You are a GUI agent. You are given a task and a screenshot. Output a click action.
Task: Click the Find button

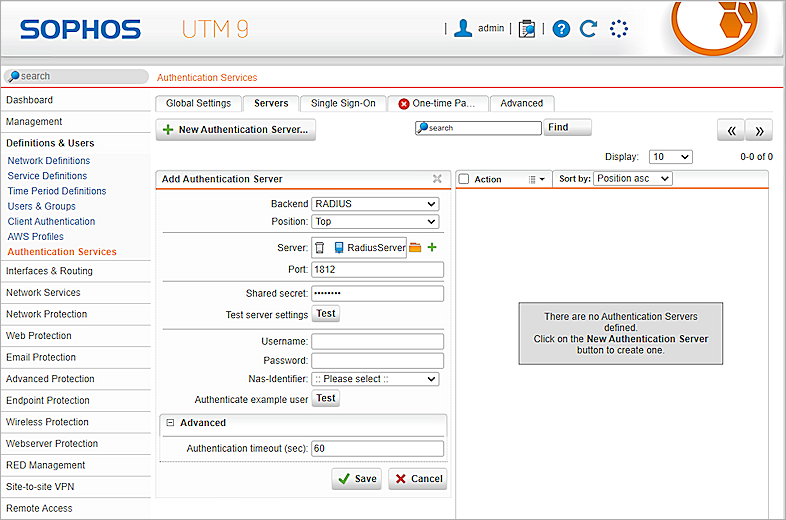(x=567, y=127)
